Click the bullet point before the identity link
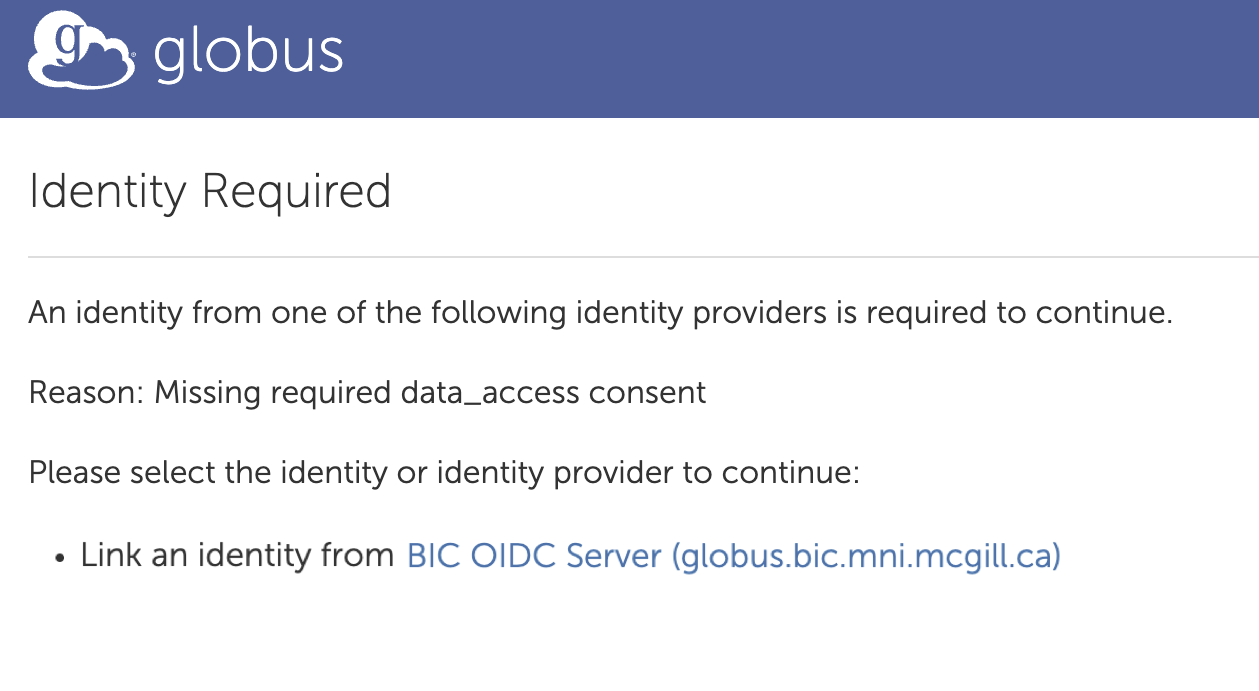 (x=61, y=558)
